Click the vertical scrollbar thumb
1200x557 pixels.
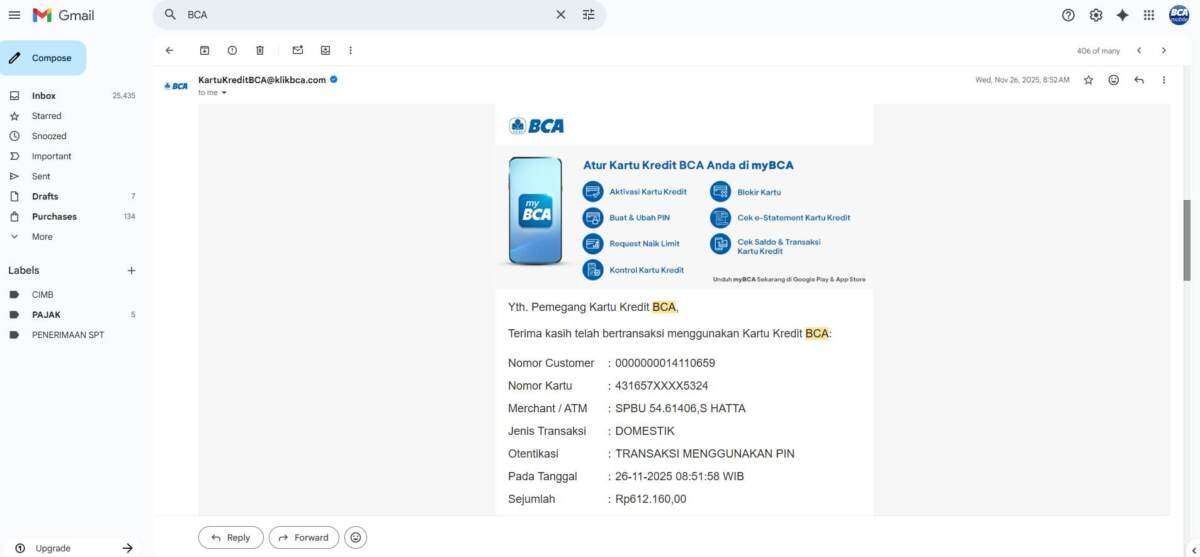[x=1187, y=240]
